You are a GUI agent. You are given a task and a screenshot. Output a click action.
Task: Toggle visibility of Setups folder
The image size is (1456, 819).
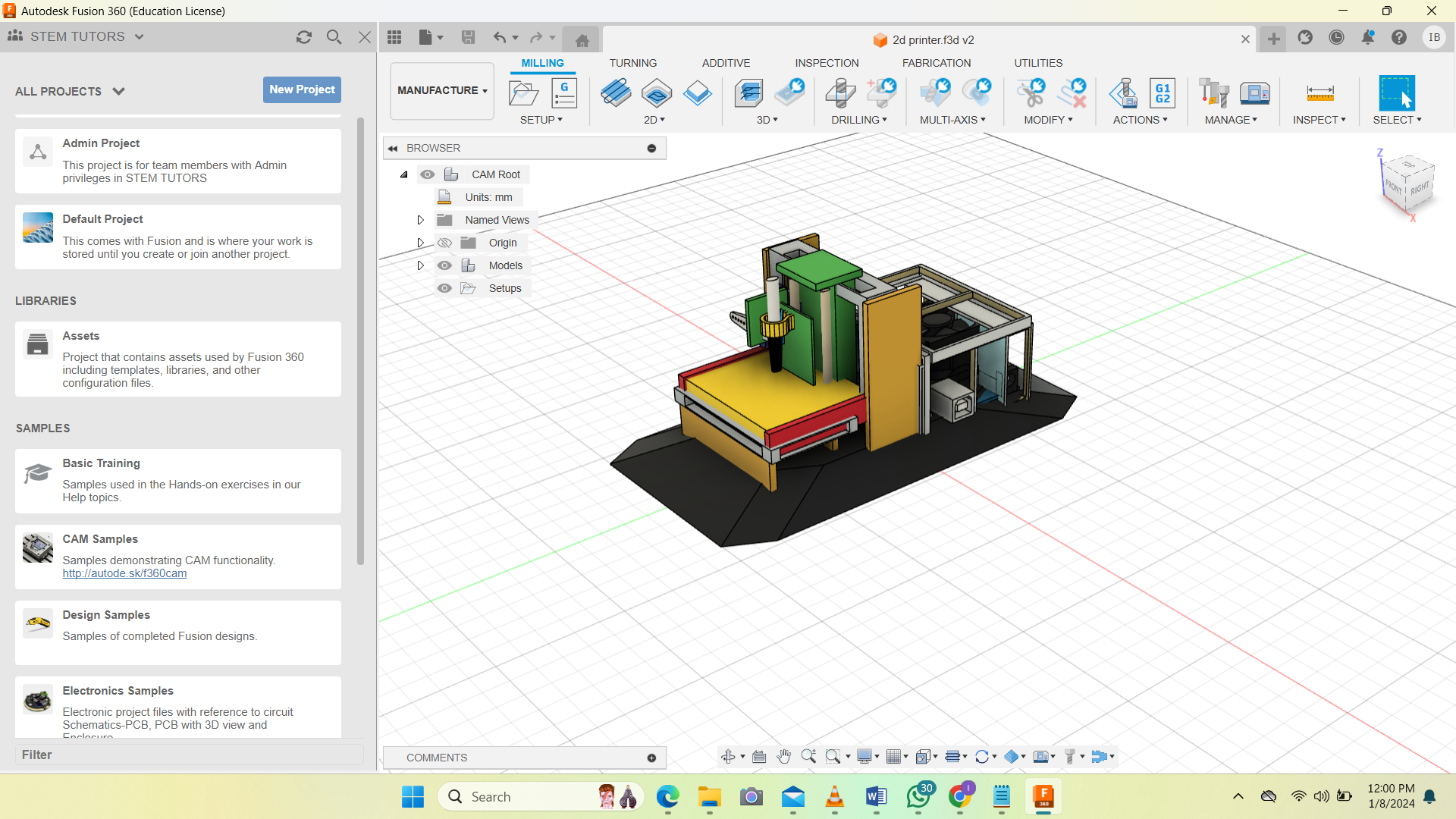pos(444,288)
